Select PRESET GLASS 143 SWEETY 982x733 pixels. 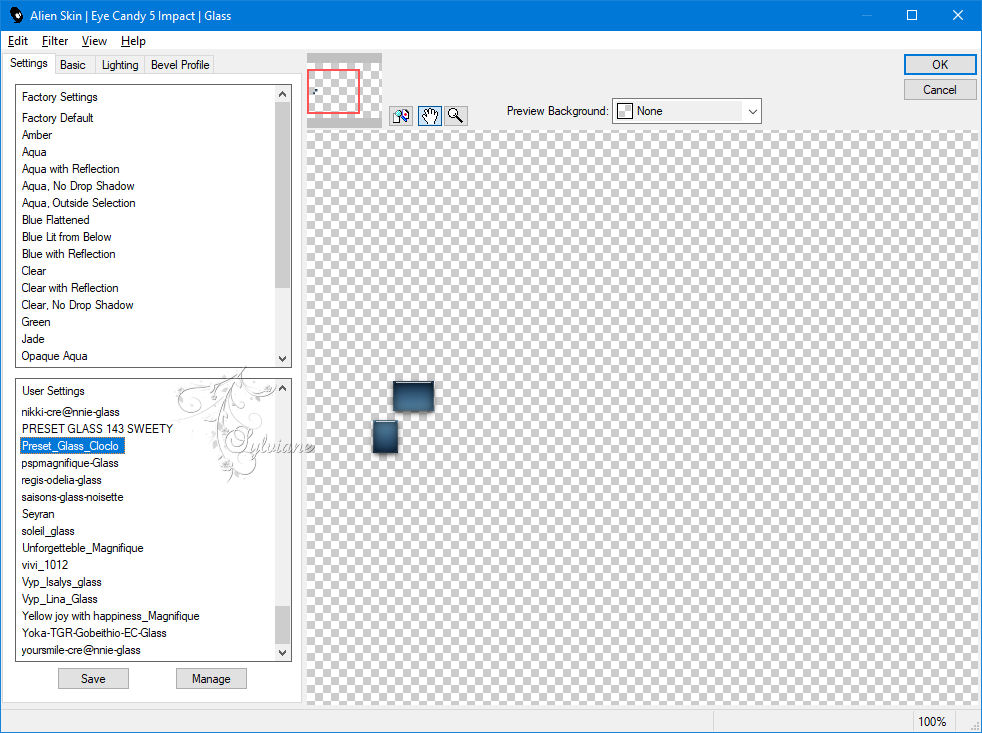pyautogui.click(x=97, y=429)
